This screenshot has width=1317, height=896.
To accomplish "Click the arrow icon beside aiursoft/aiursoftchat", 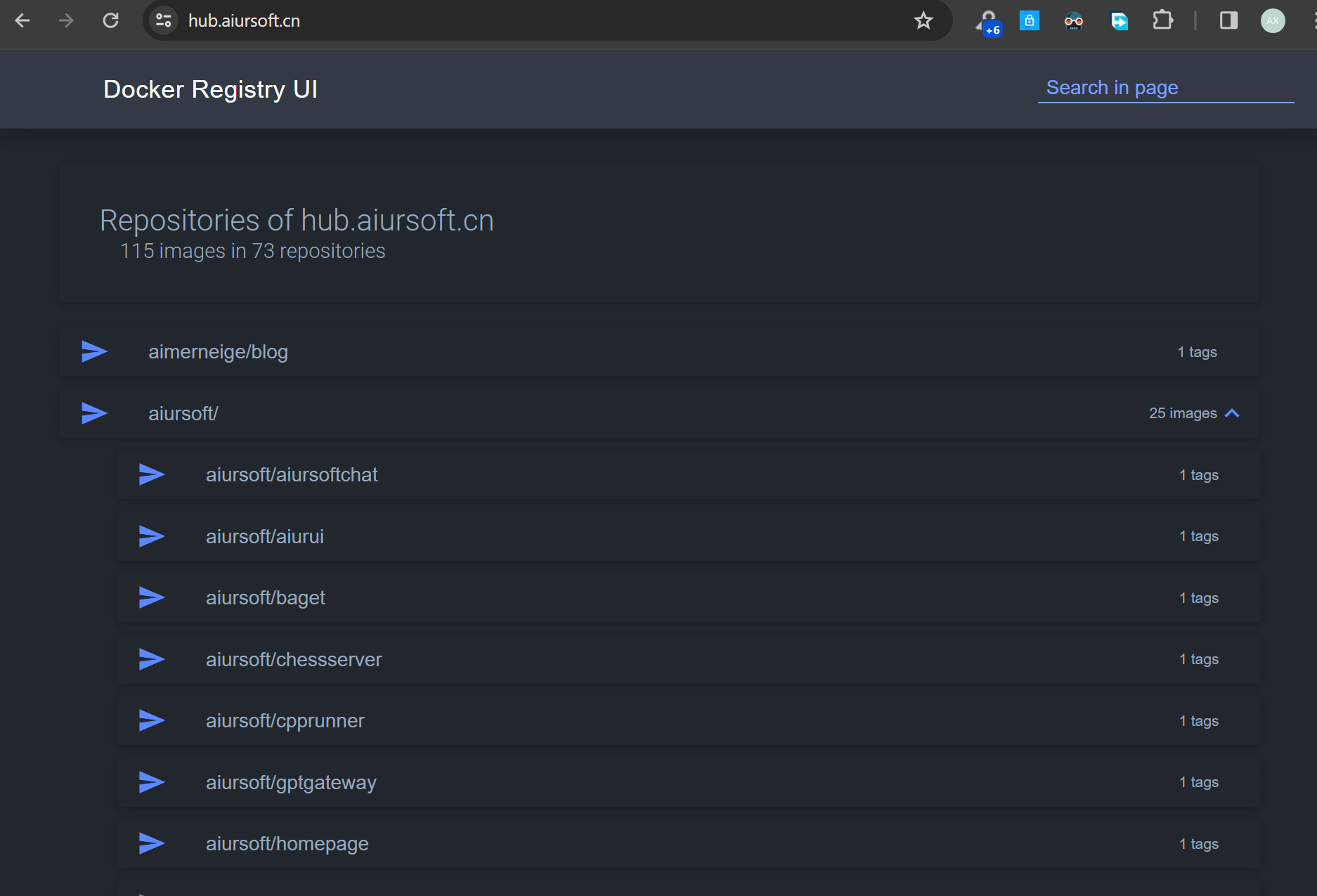I will pyautogui.click(x=151, y=475).
